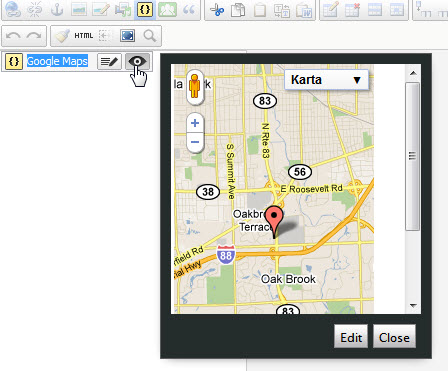Click the preview scrollbar down arrow

413,305
